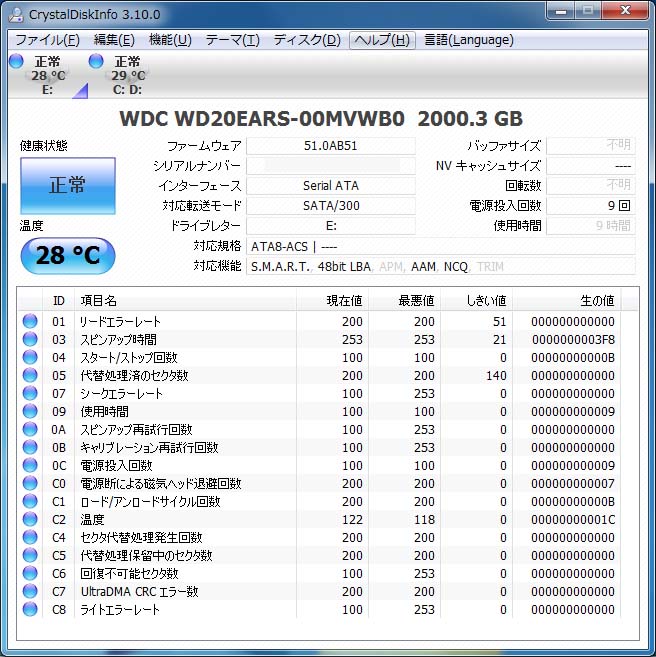The width and height of the screenshot is (656, 657).
Task: Click the 項目名 column header
Action: [x=185, y=300]
